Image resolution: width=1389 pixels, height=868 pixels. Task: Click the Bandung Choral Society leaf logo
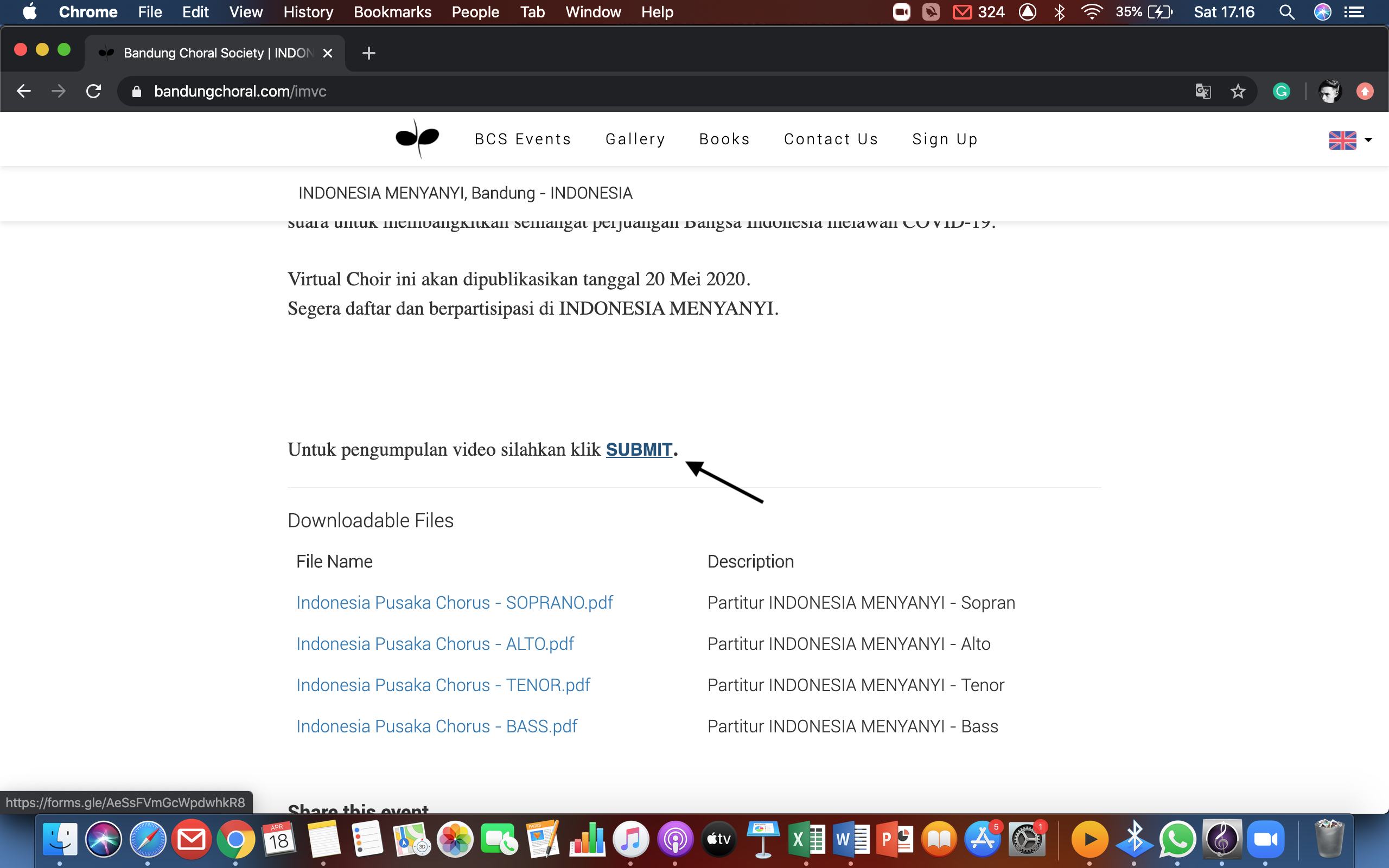click(x=417, y=138)
